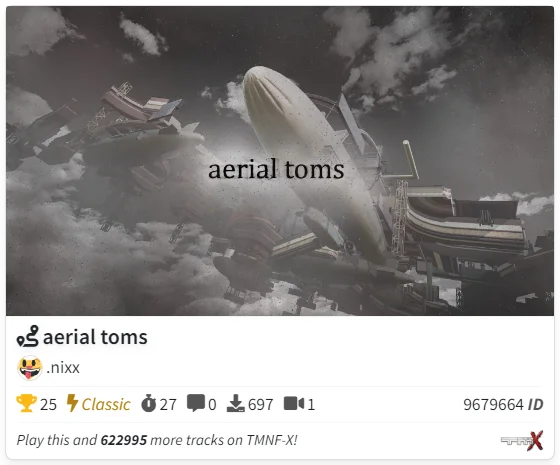Open the aerial toms track title link
The height and width of the screenshot is (465, 560).
coord(95,337)
